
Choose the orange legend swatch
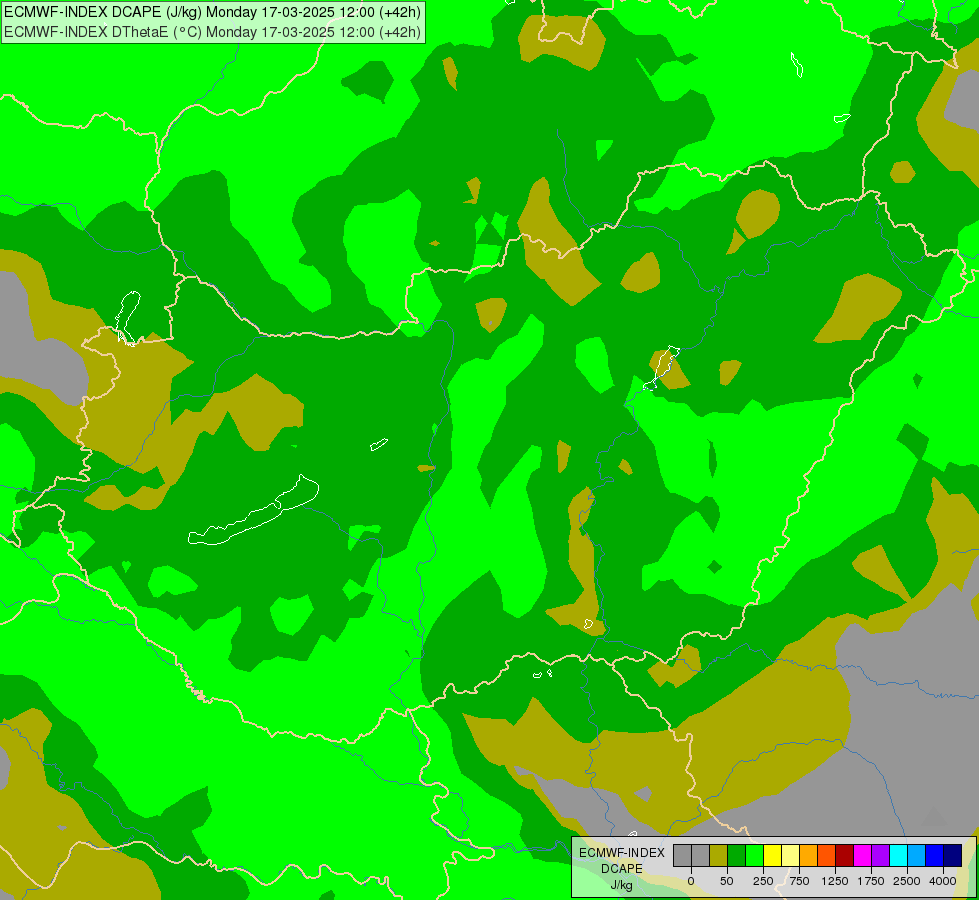point(809,856)
